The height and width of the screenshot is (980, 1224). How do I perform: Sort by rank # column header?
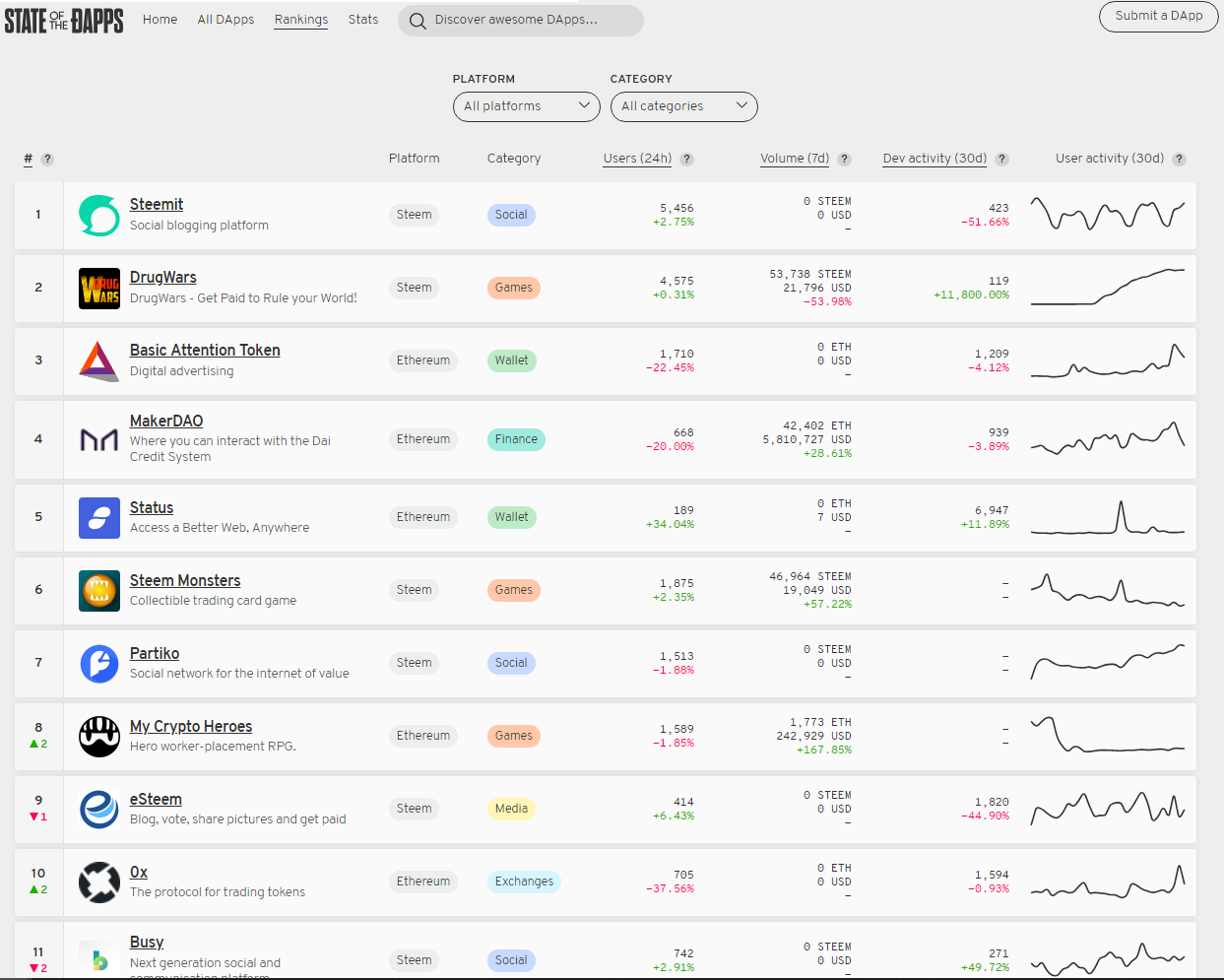click(x=29, y=159)
